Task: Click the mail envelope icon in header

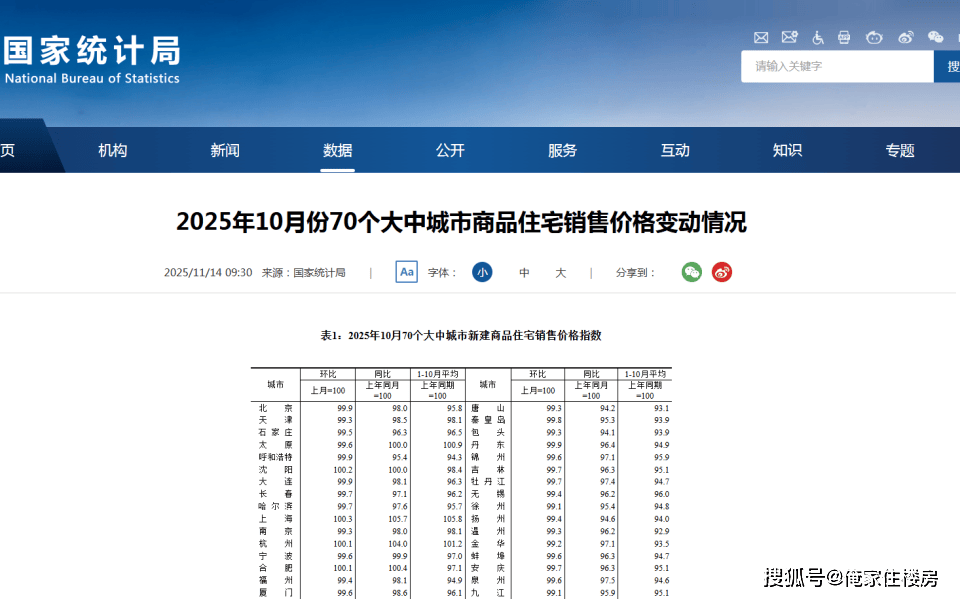Action: pyautogui.click(x=761, y=37)
